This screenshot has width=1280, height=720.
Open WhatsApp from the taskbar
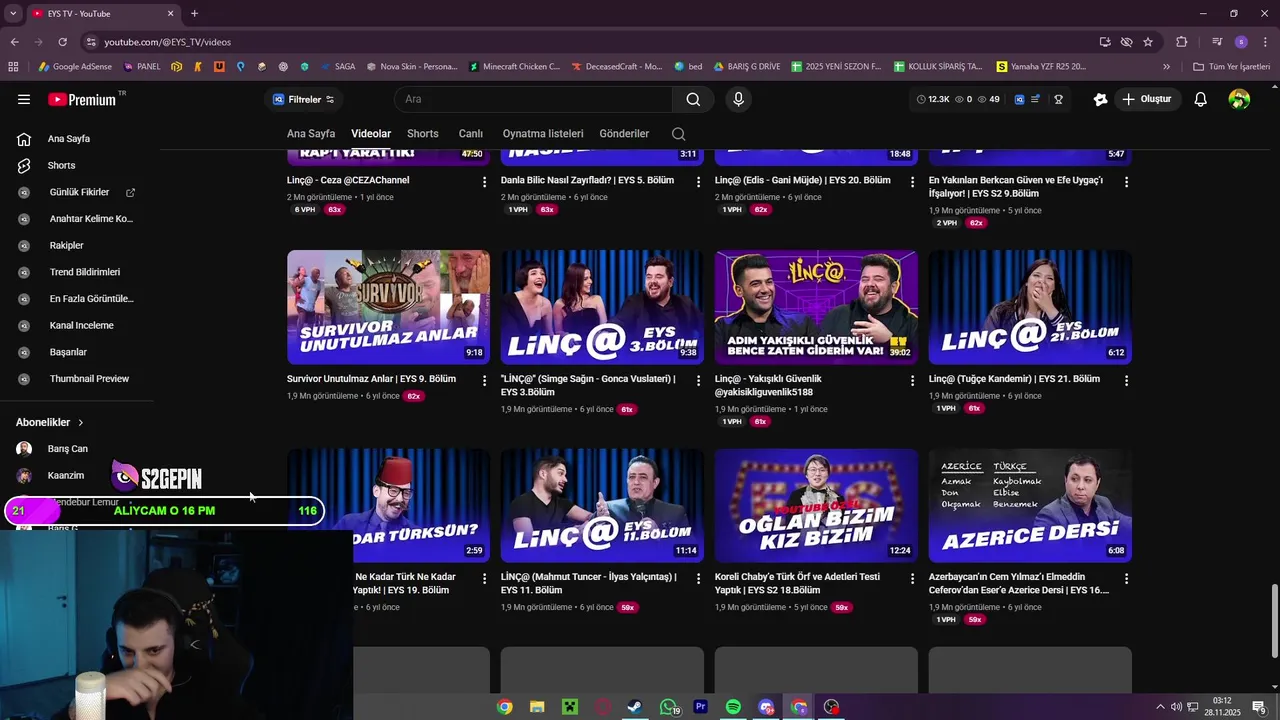668,707
